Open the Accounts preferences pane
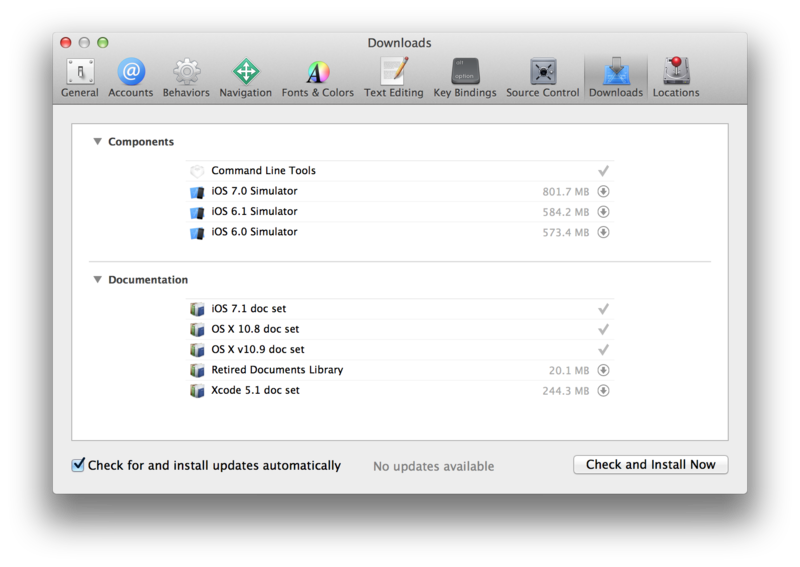The width and height of the screenshot is (800, 567). click(131, 78)
